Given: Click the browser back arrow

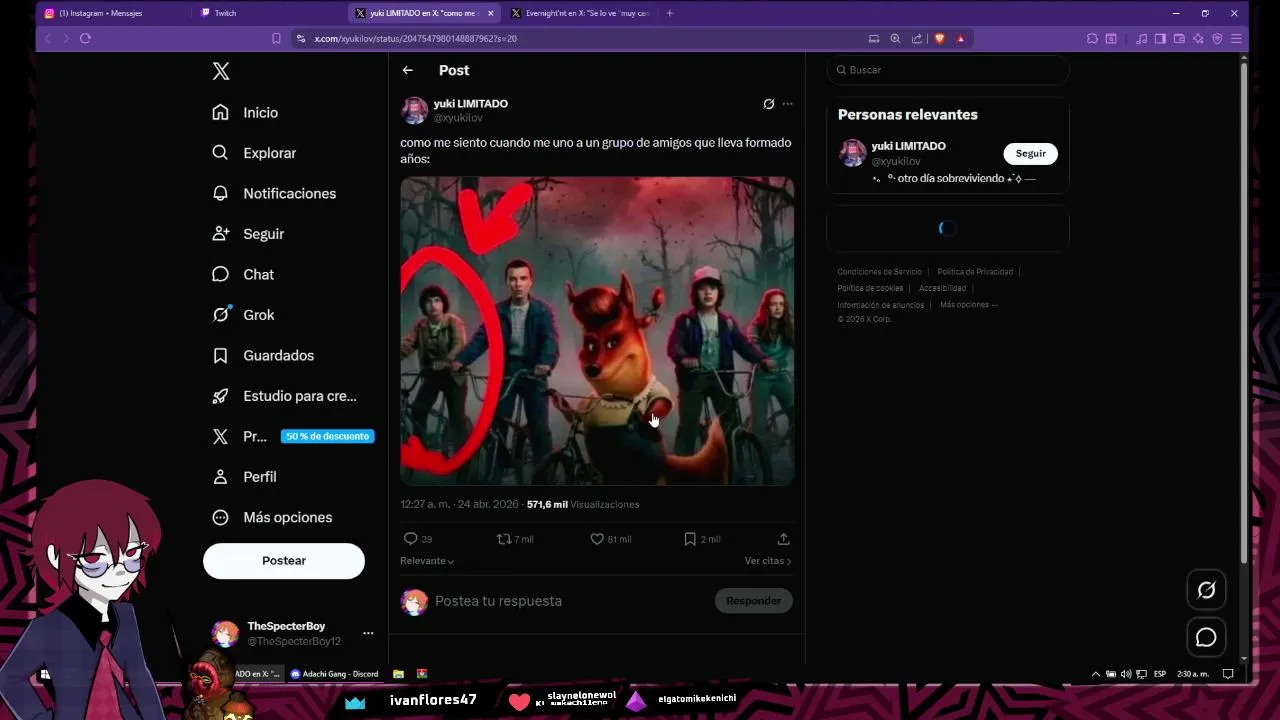Looking at the screenshot, I should pos(46,38).
